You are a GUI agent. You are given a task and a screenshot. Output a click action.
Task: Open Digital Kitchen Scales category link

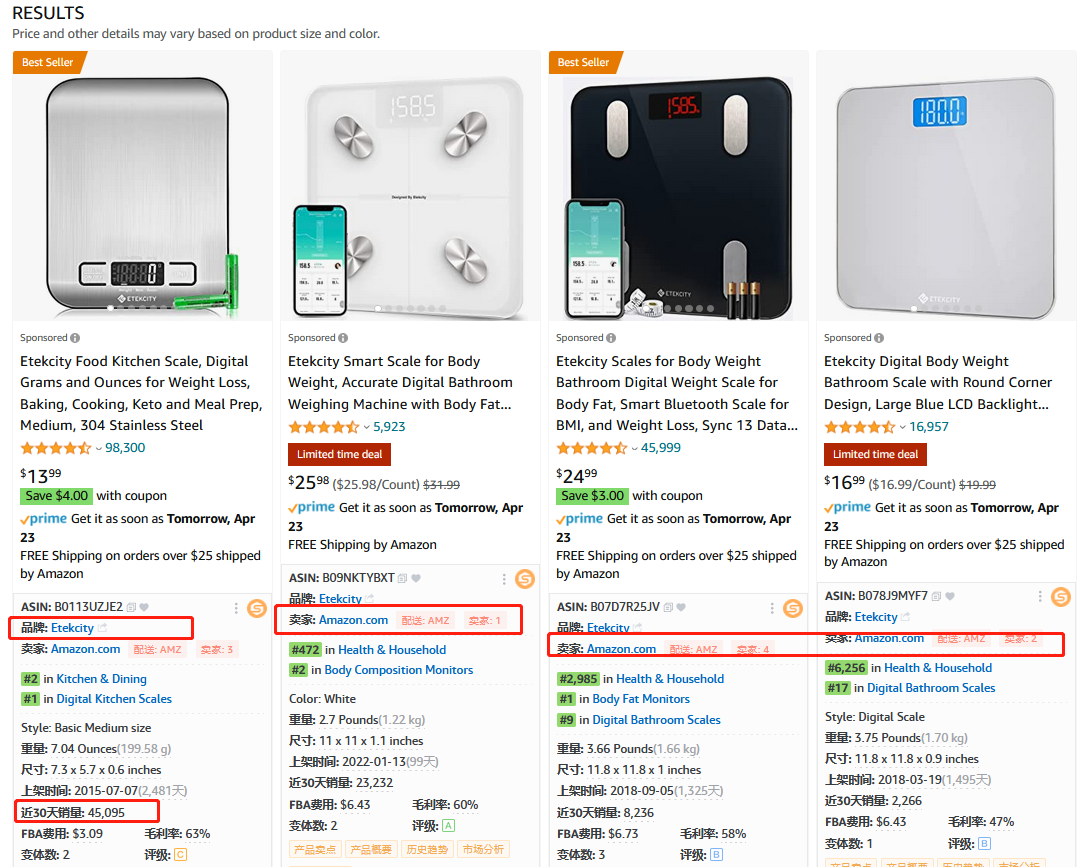click(114, 699)
